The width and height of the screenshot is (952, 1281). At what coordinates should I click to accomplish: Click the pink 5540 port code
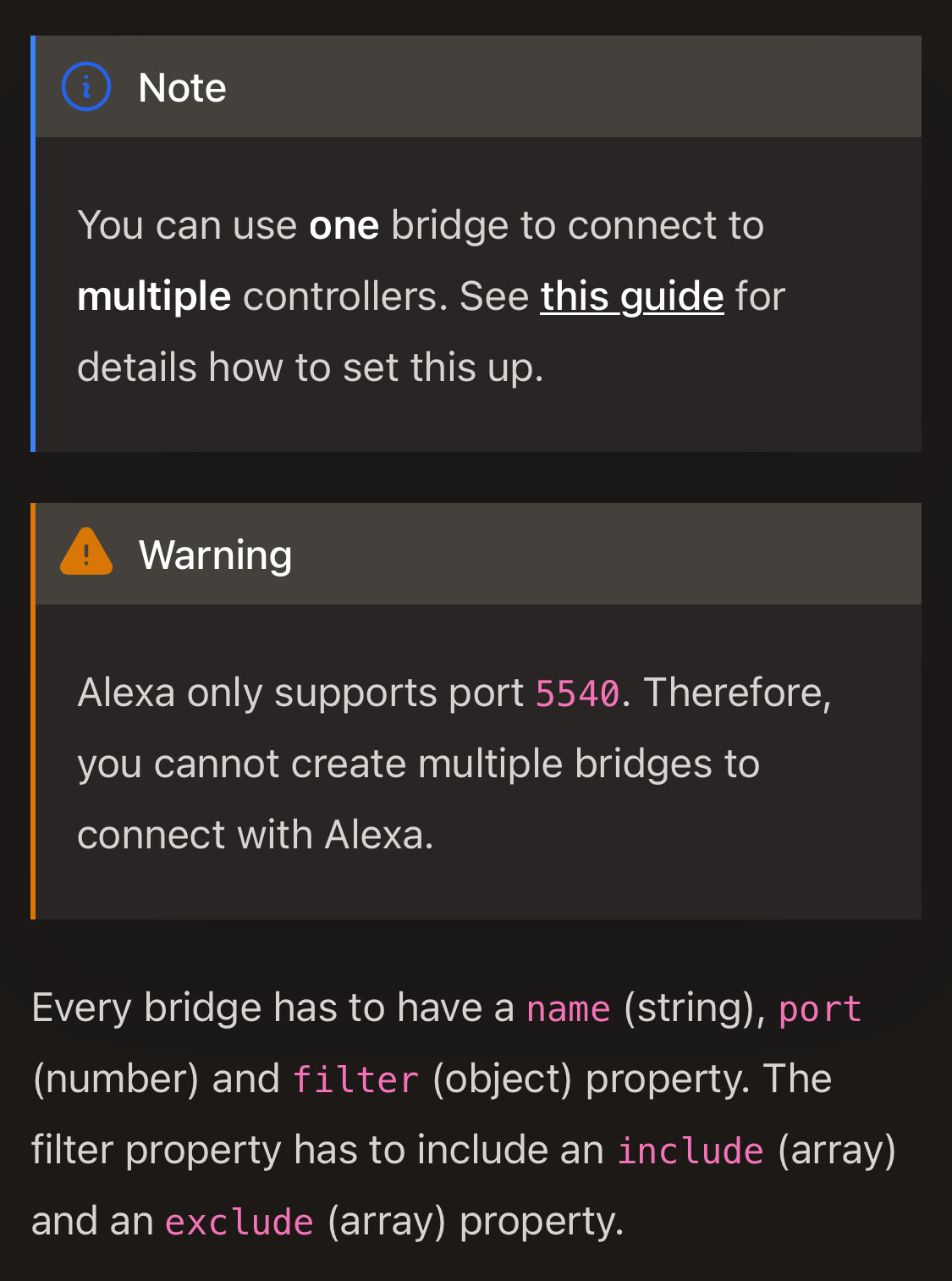click(578, 693)
